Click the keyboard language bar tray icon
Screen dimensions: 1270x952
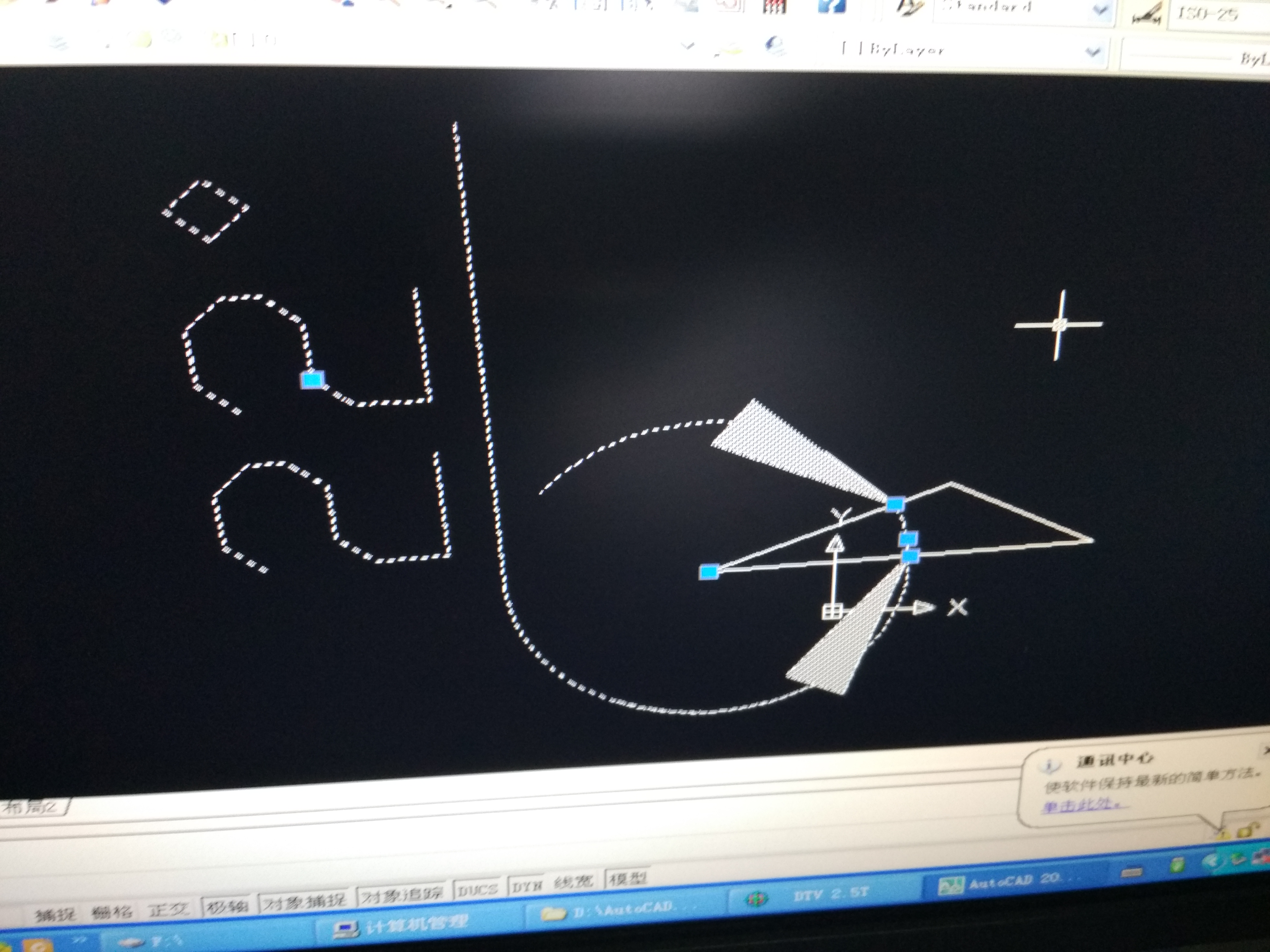(1132, 872)
